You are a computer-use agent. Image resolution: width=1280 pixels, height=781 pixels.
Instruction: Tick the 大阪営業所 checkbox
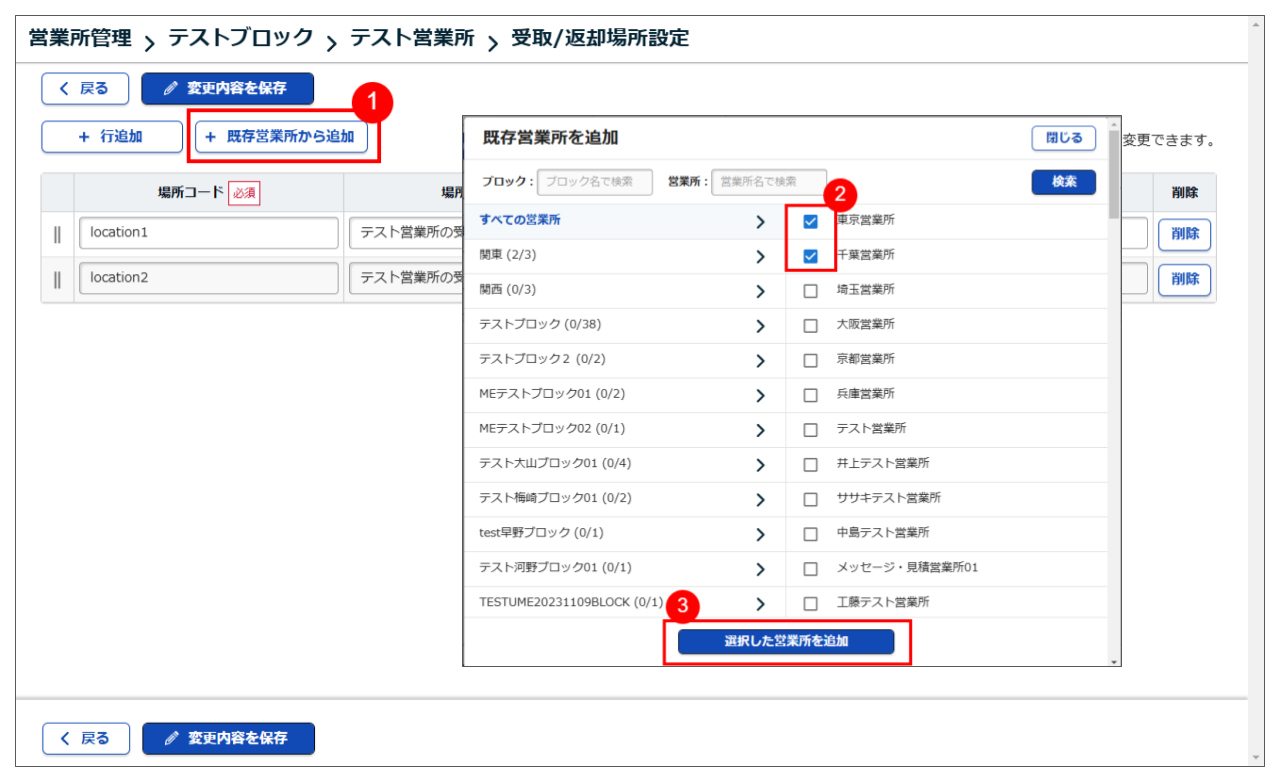click(x=811, y=326)
